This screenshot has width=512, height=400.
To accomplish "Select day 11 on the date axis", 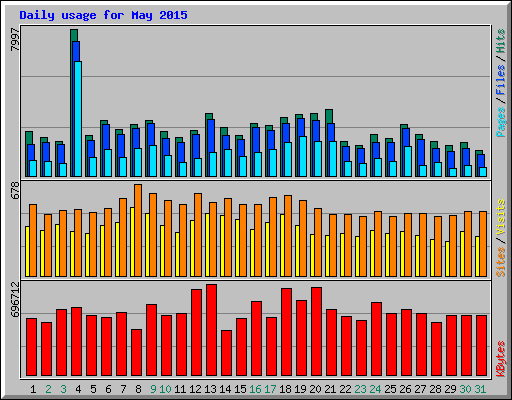I will tap(180, 389).
